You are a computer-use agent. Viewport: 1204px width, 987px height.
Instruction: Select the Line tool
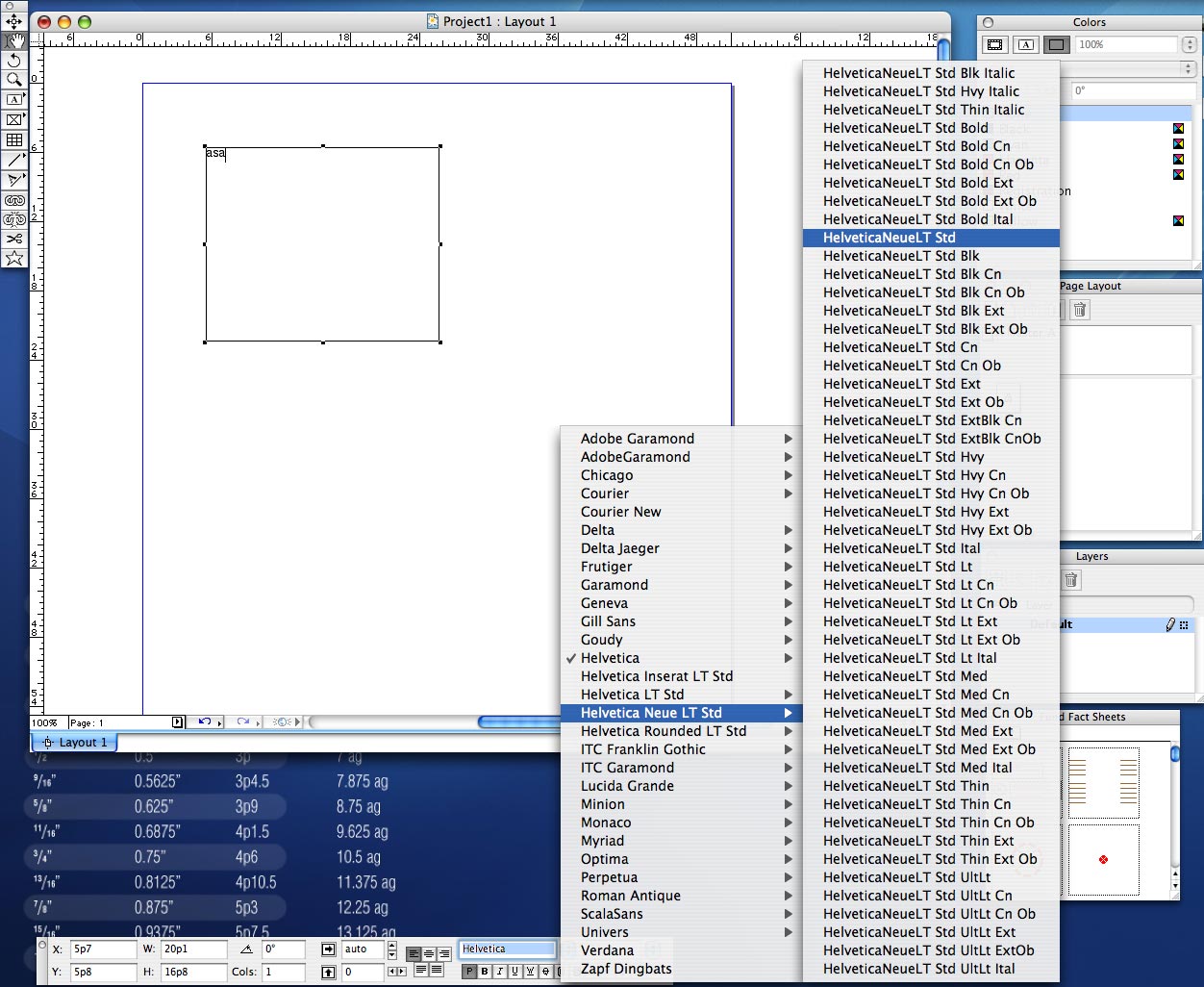point(14,160)
